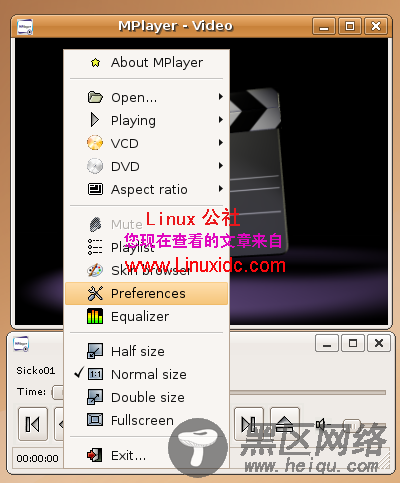The image size is (400, 483).
Task: Open the Preferences menu entry
Action: [x=146, y=293]
